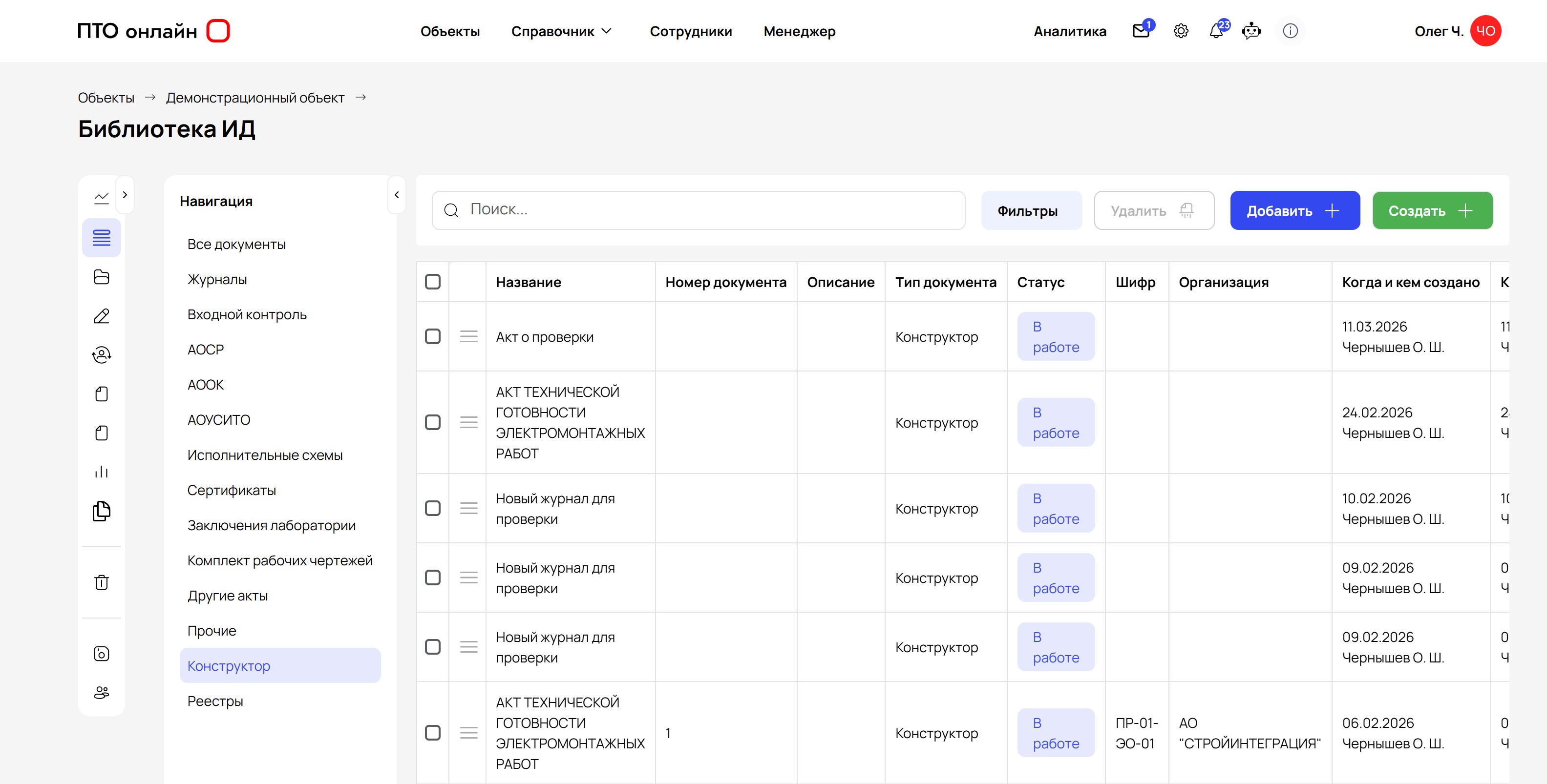Click drag handle of 06.02.2026 АКТ row
The width and height of the screenshot is (1547, 784).
468,732
